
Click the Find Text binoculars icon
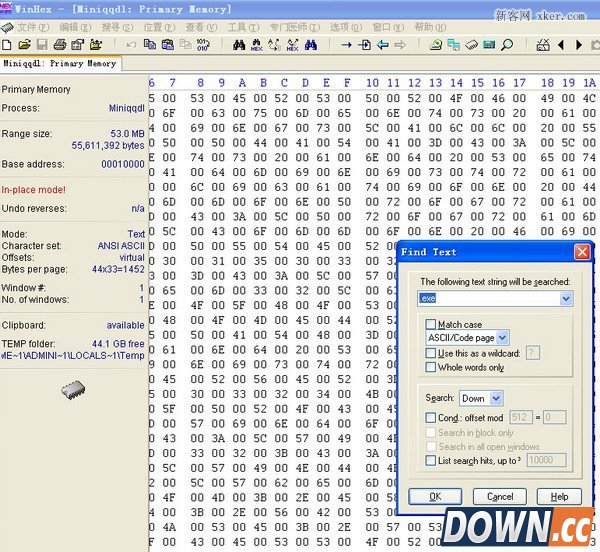[240, 45]
